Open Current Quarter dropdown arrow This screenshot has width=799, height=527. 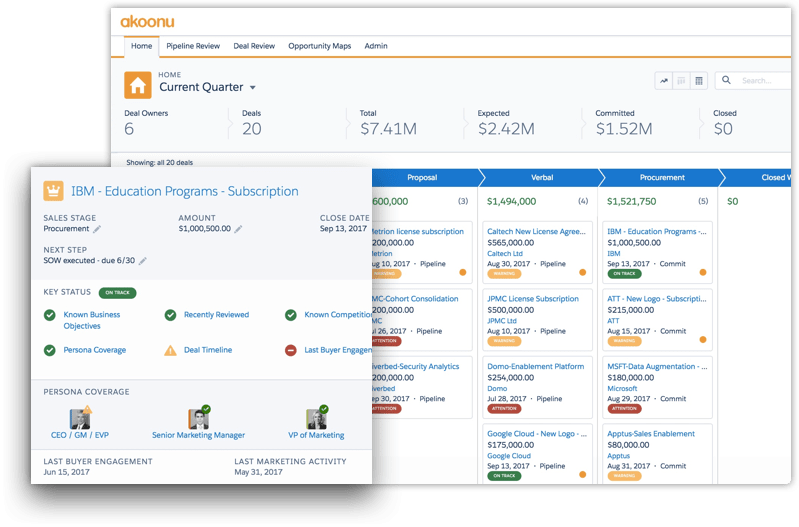253,88
